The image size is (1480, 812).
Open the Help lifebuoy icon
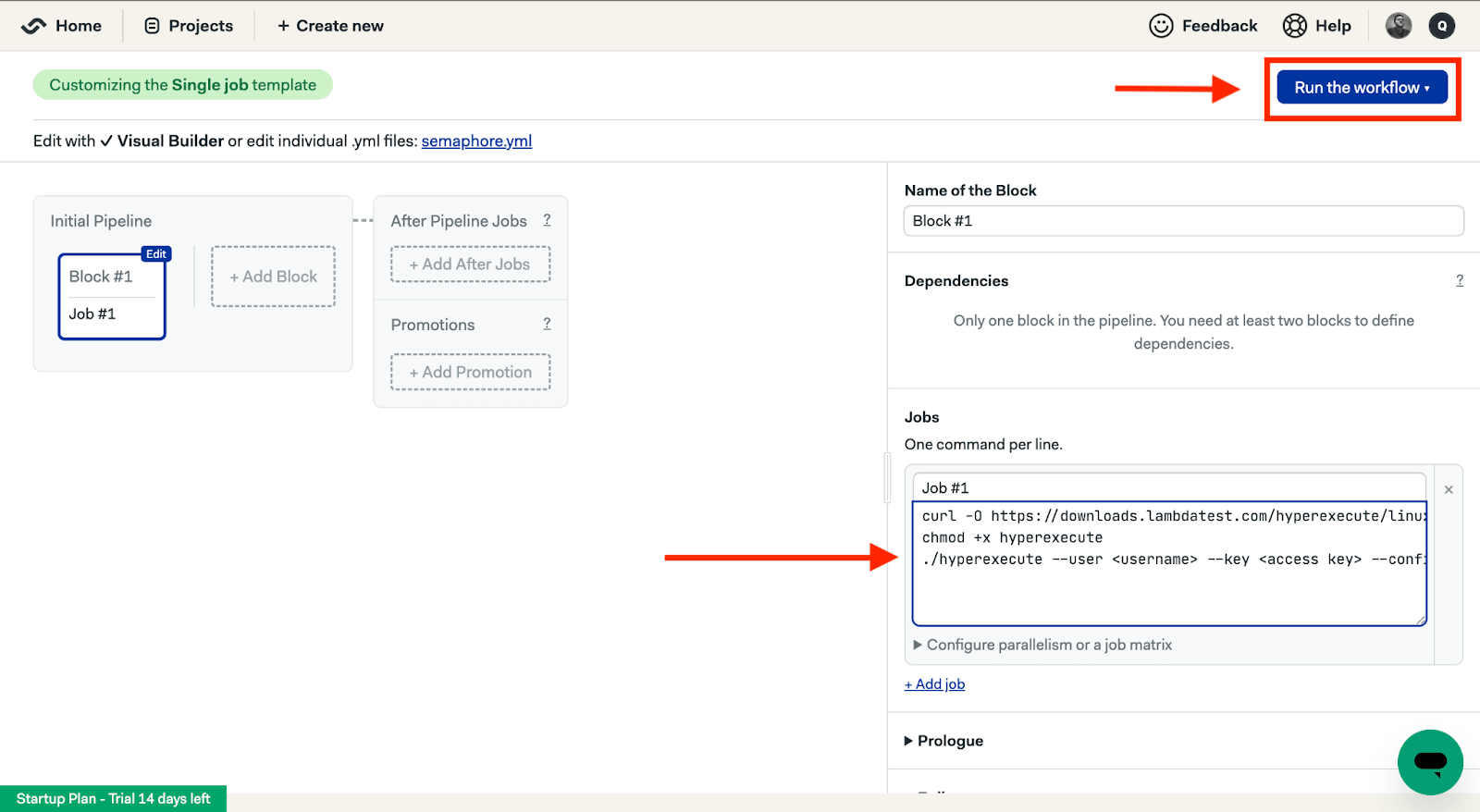click(x=1294, y=26)
